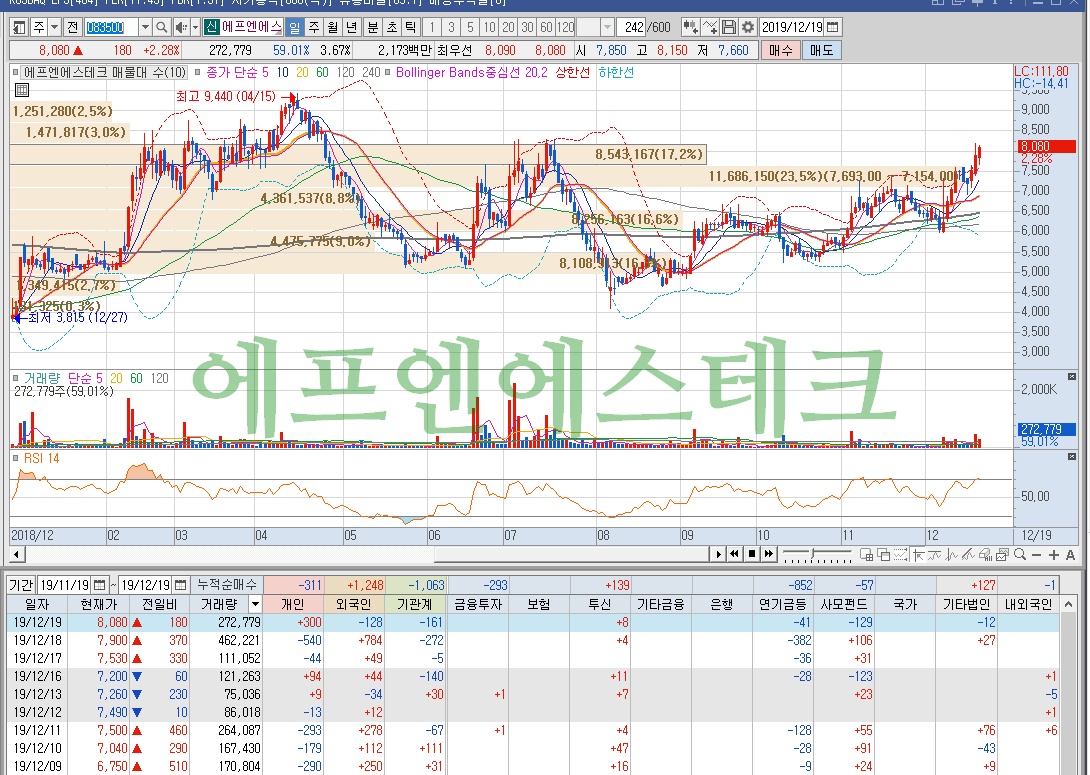Click the plus zoom-in icon below chart
This screenshot has height=775, width=1090.
point(1054,555)
